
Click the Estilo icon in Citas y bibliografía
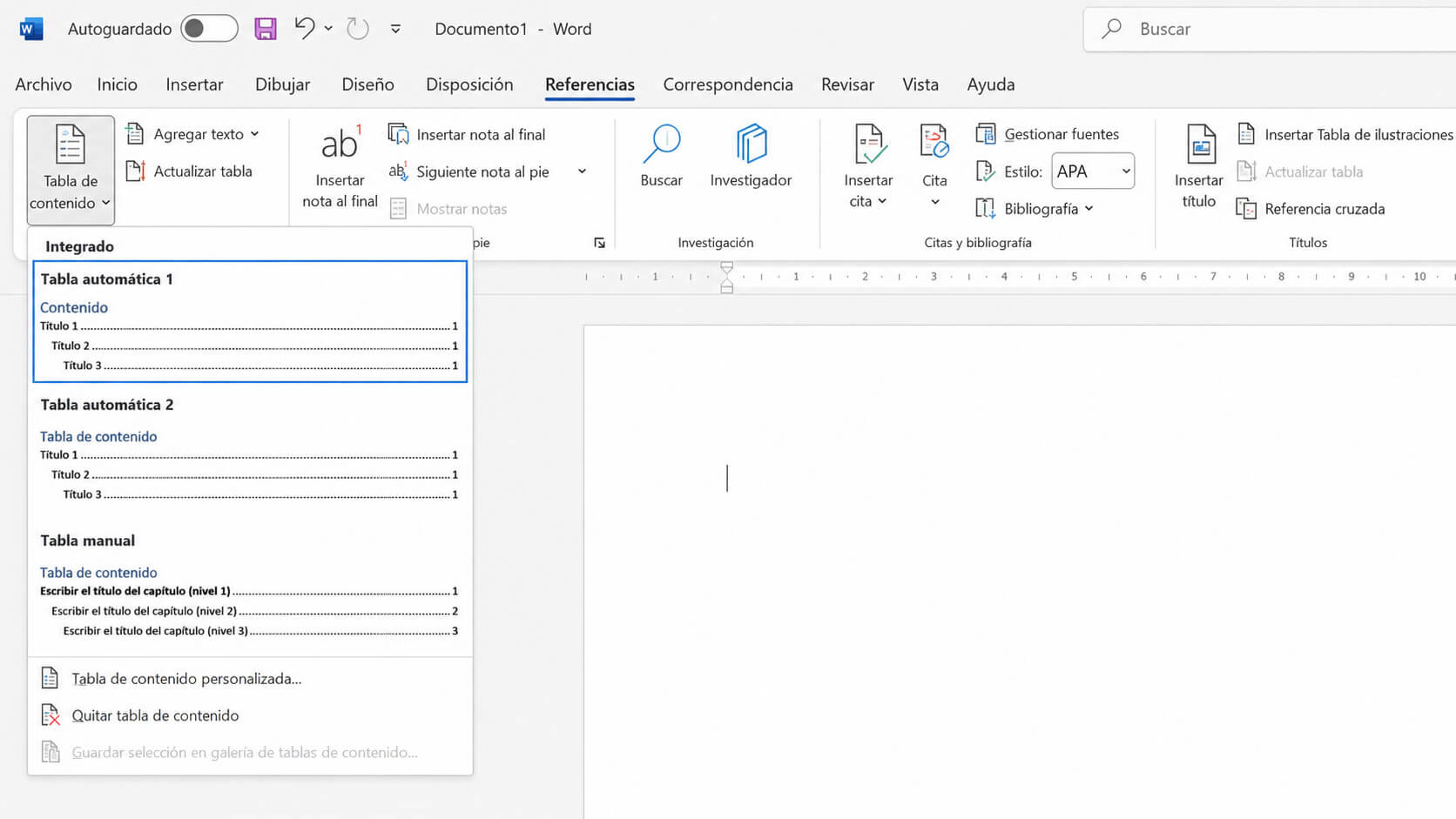point(985,171)
